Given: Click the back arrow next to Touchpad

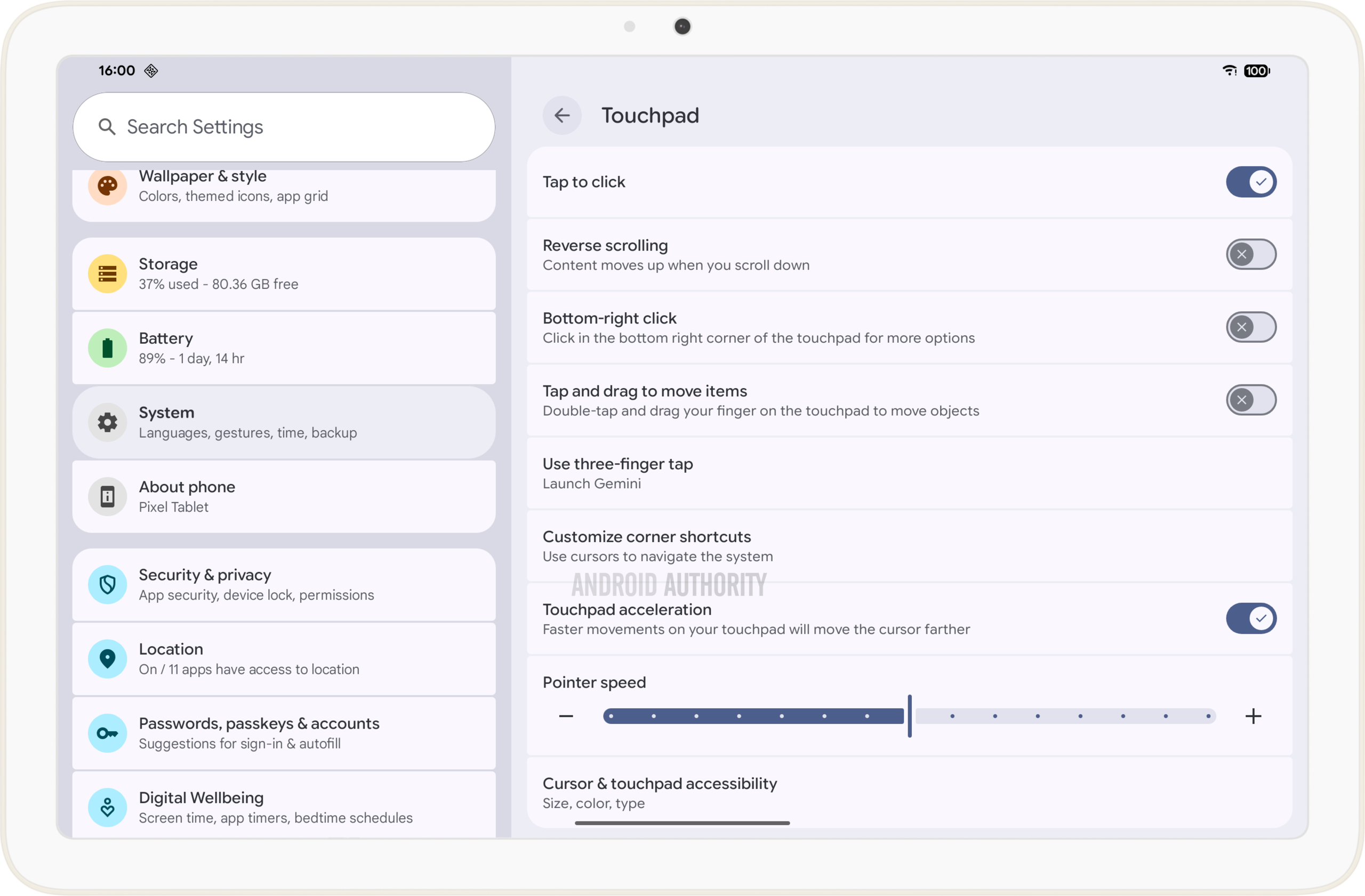Looking at the screenshot, I should point(561,115).
